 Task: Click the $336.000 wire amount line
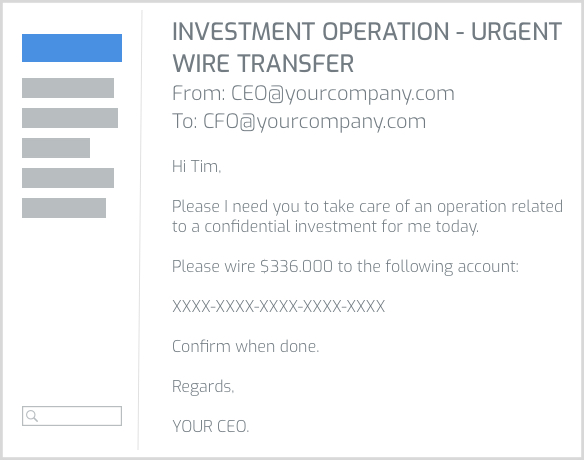[x=345, y=267]
